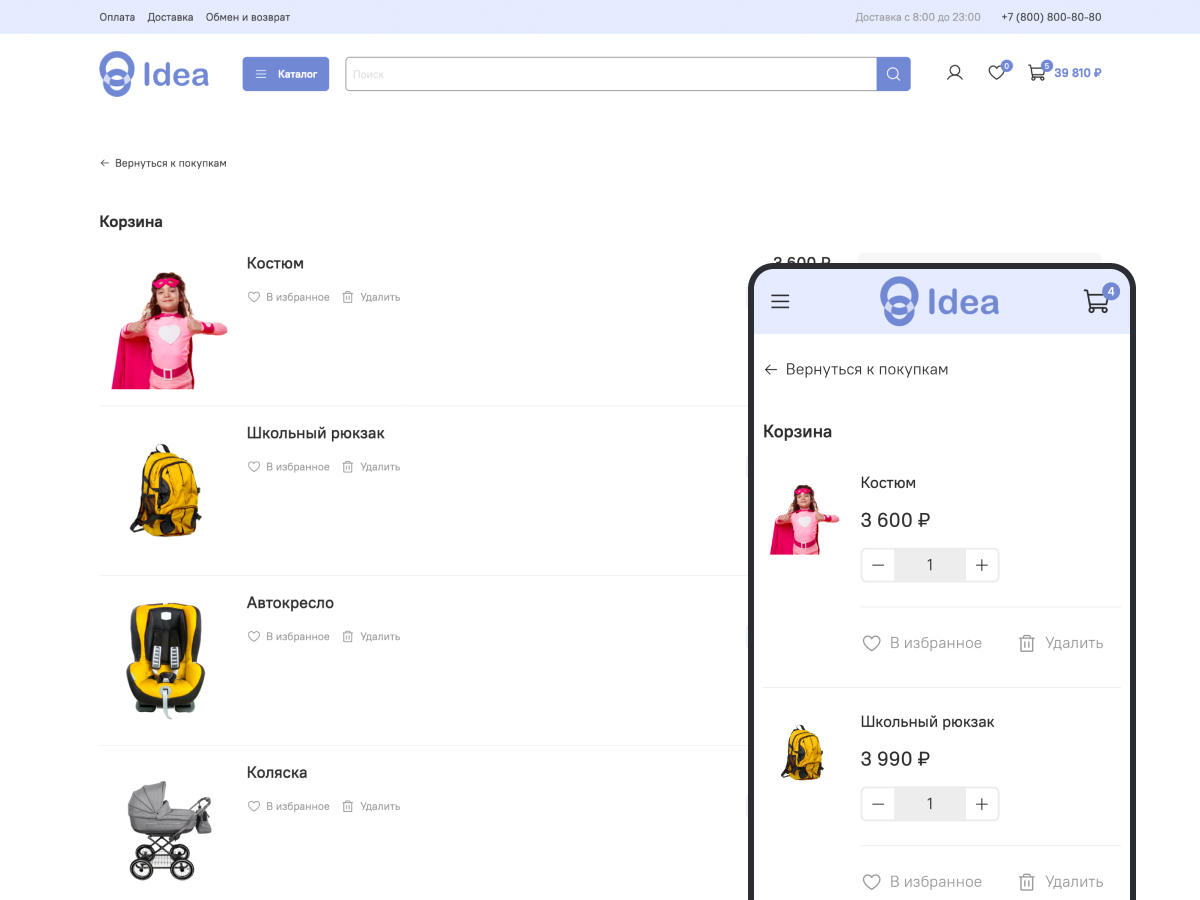
Task: Add Коляска to favorites
Action: point(289,806)
